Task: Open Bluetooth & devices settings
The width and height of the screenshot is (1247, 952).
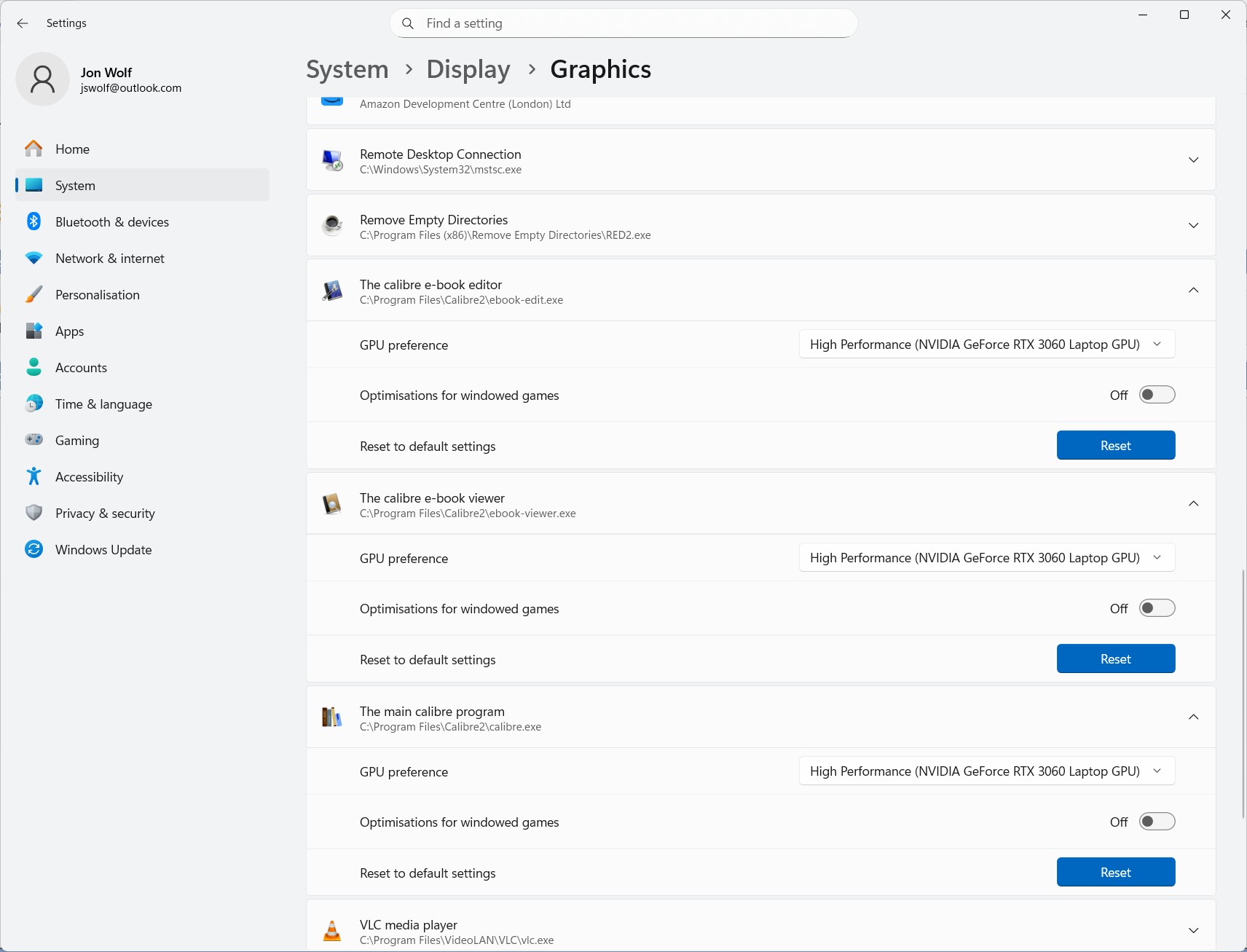Action: [x=111, y=222]
